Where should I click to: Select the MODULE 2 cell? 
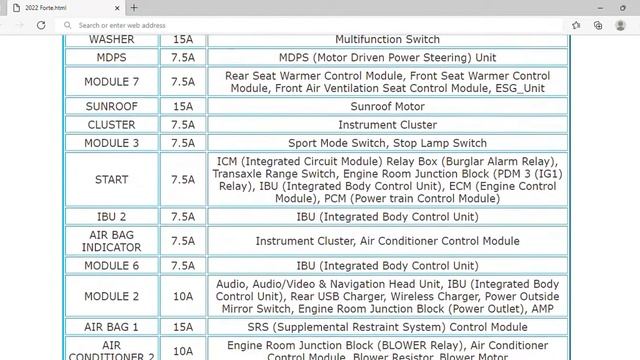(111, 296)
